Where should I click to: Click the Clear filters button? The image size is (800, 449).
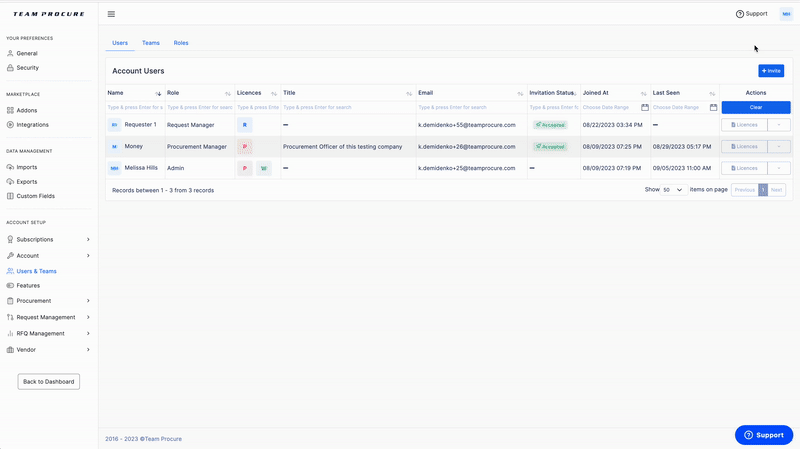[756, 108]
